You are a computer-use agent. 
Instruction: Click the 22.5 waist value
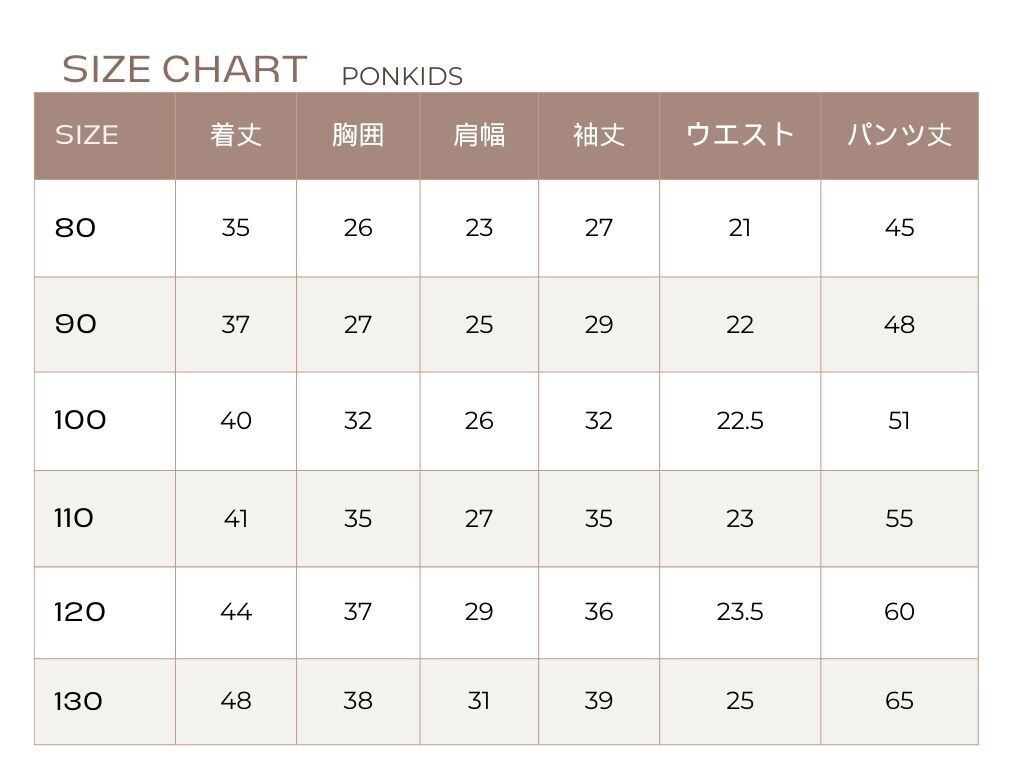coord(740,421)
